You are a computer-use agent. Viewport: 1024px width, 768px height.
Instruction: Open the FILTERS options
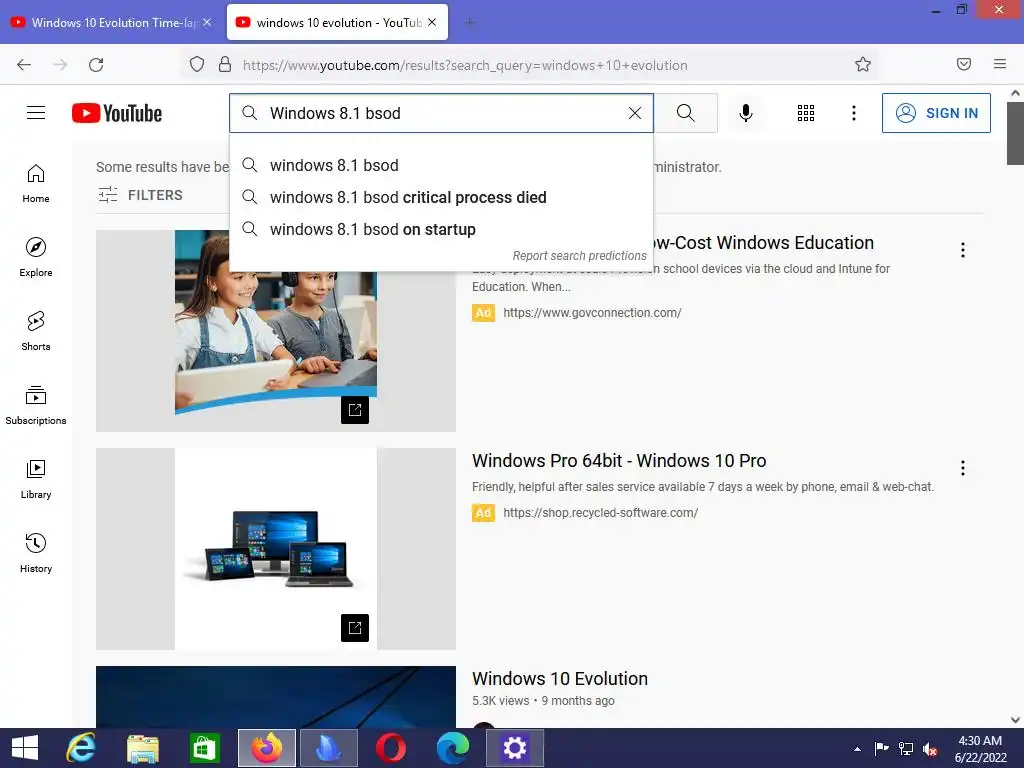[140, 195]
